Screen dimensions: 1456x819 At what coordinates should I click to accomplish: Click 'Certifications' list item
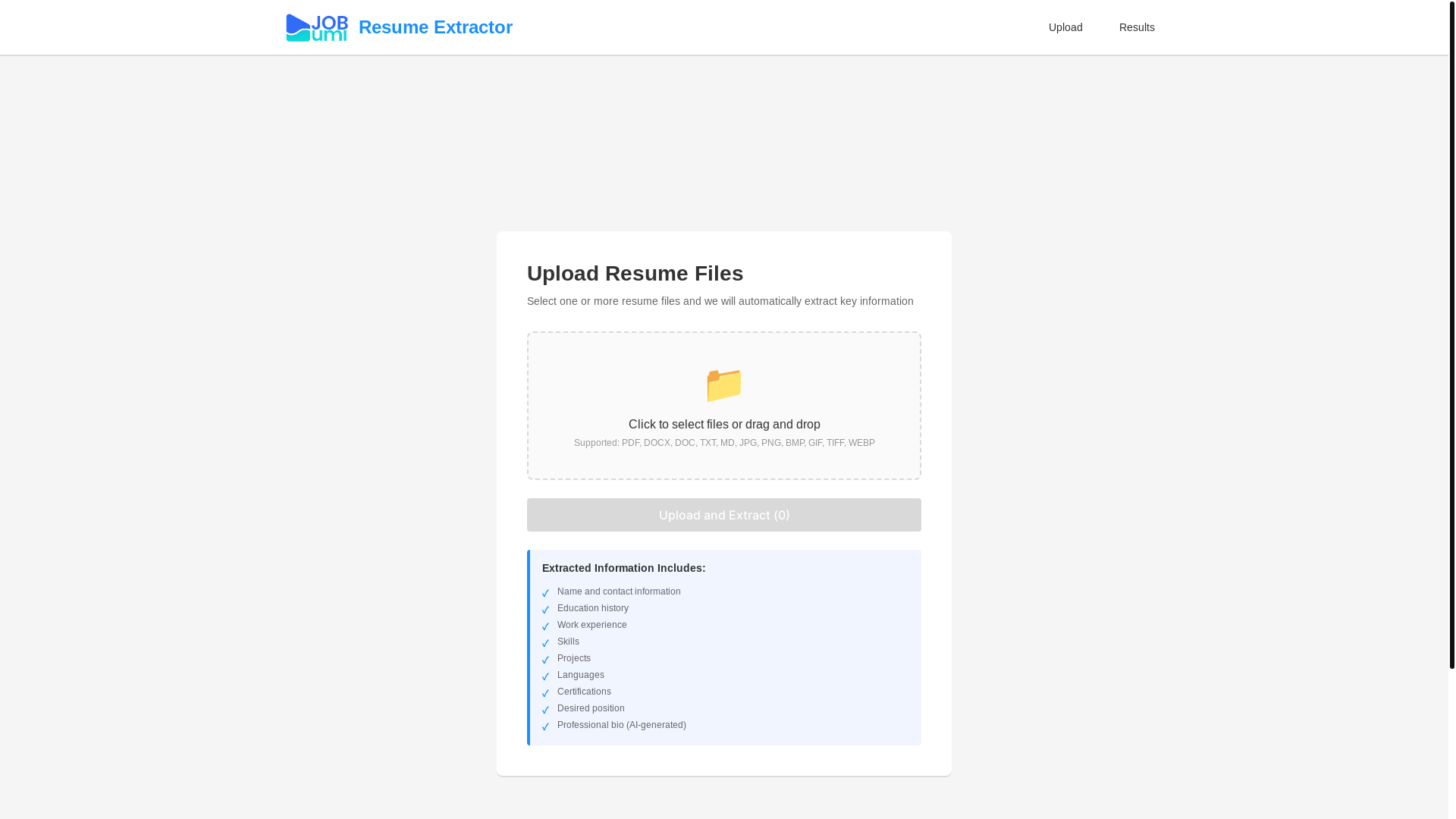tap(584, 692)
